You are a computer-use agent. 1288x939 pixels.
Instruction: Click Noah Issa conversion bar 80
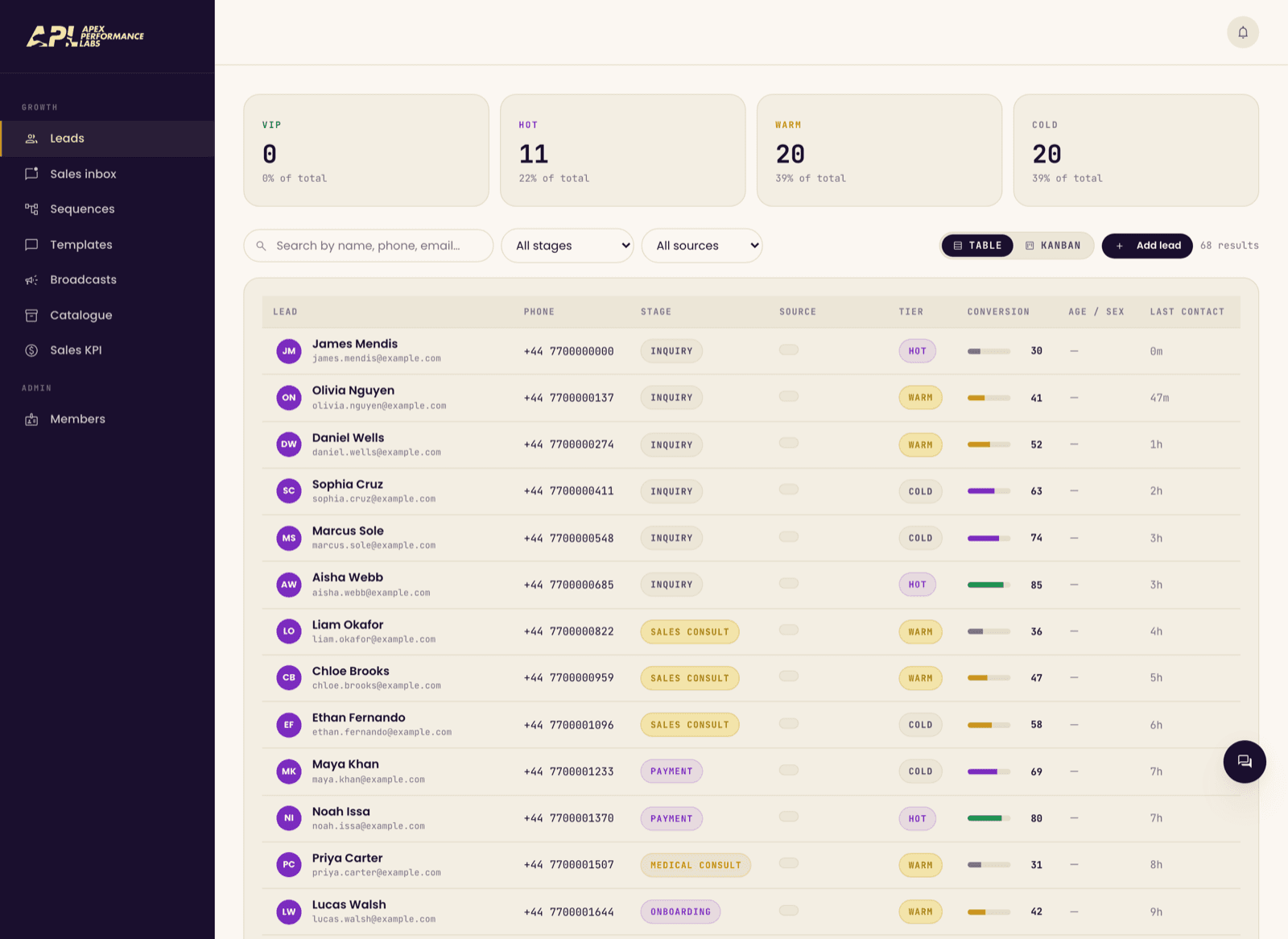(989, 819)
